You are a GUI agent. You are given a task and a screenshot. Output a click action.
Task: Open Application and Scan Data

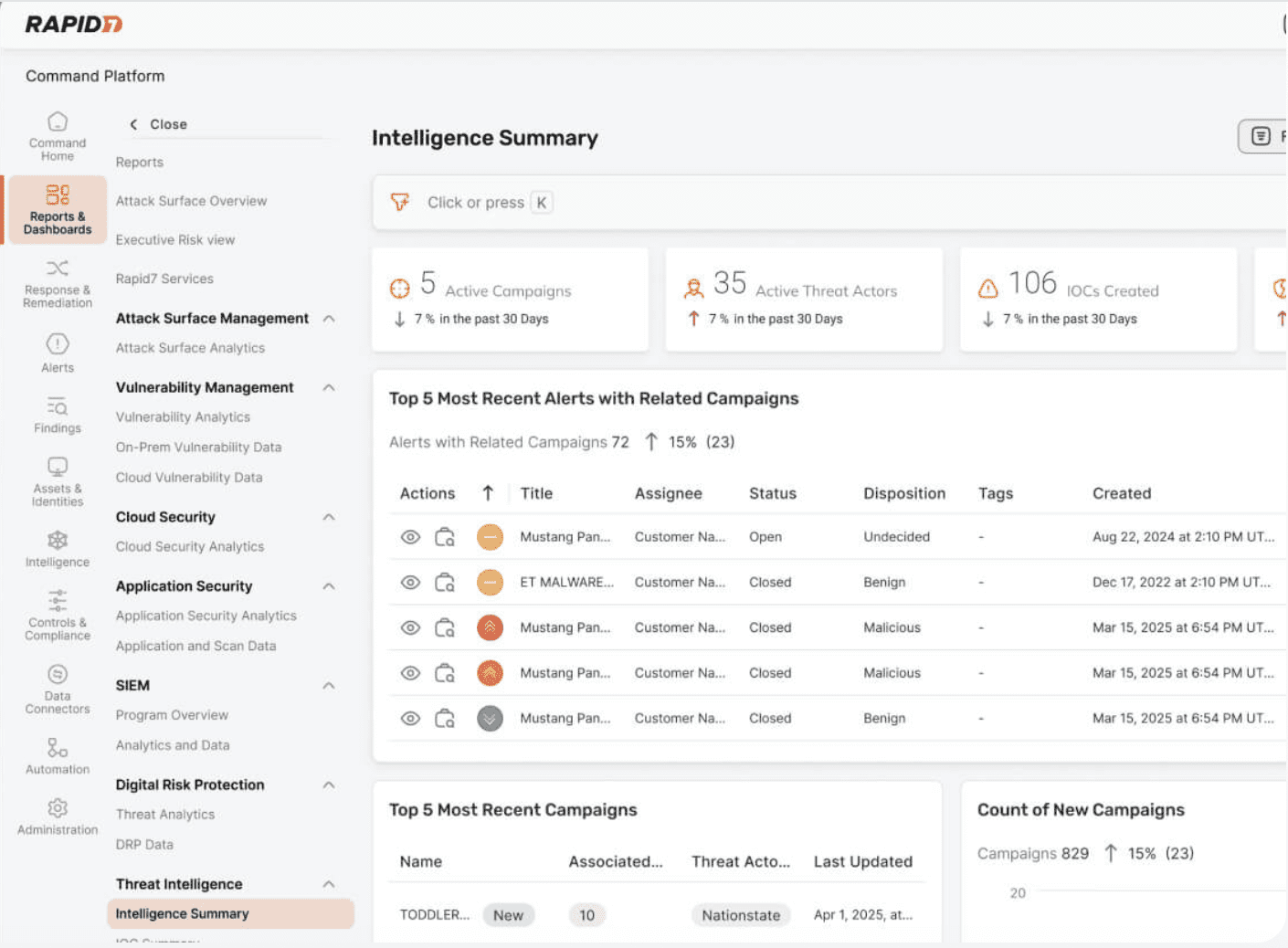[x=195, y=646]
